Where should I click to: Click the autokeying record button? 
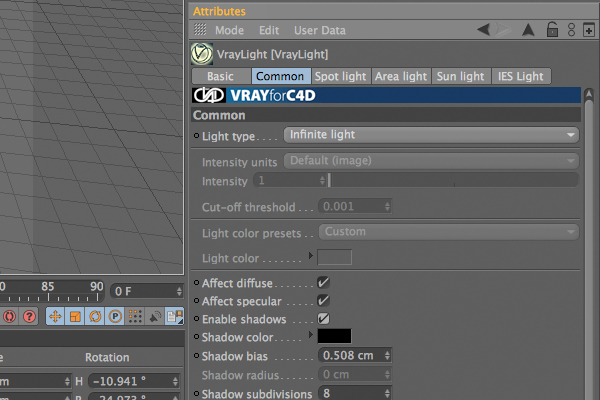click(9, 317)
